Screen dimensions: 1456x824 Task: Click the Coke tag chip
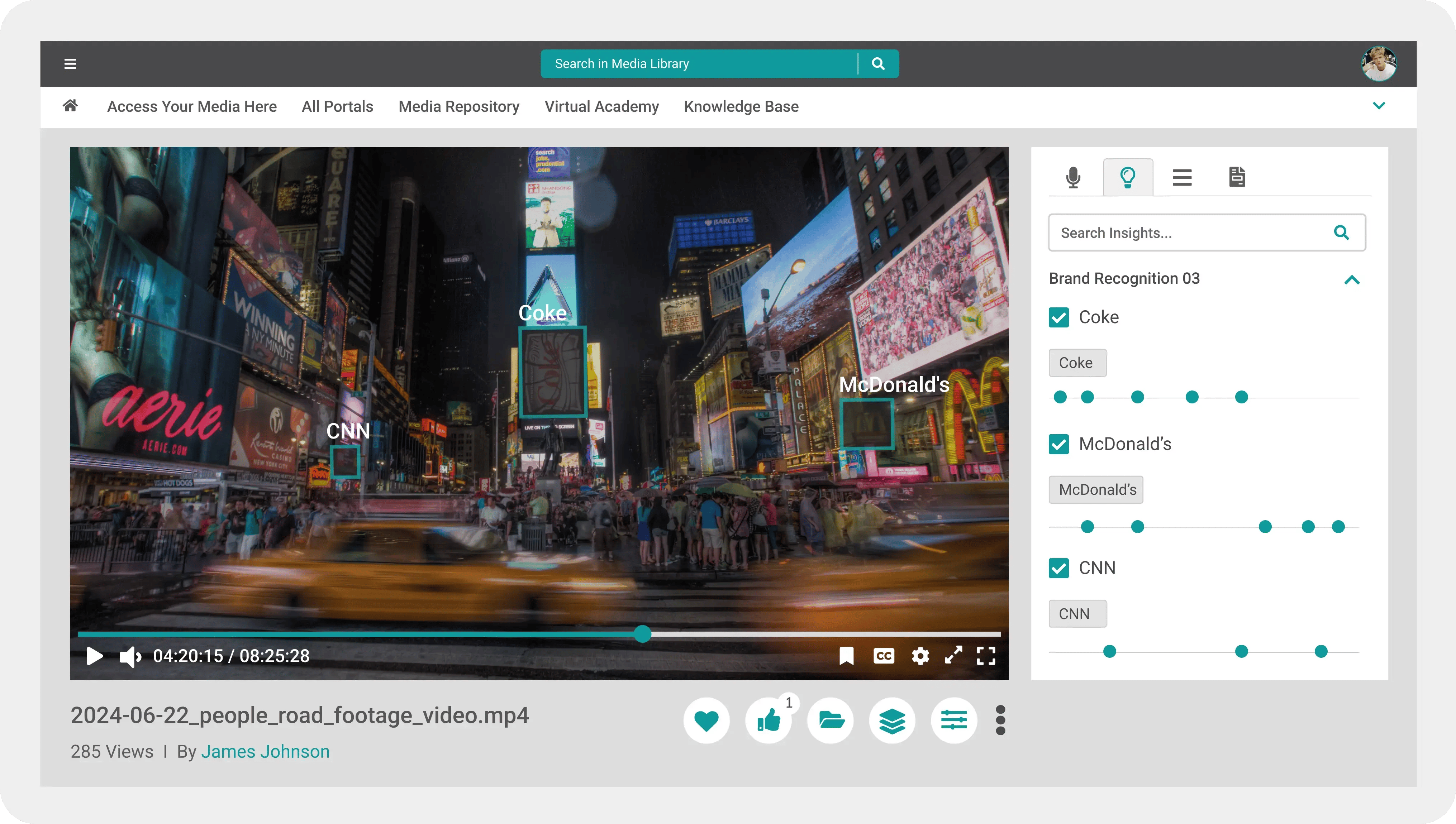point(1077,363)
